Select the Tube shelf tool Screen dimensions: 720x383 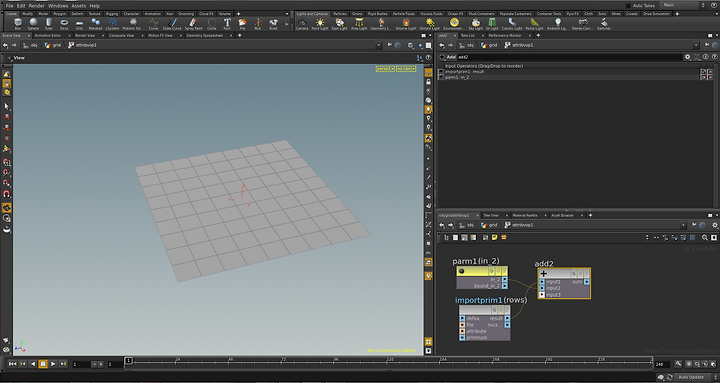(48, 23)
